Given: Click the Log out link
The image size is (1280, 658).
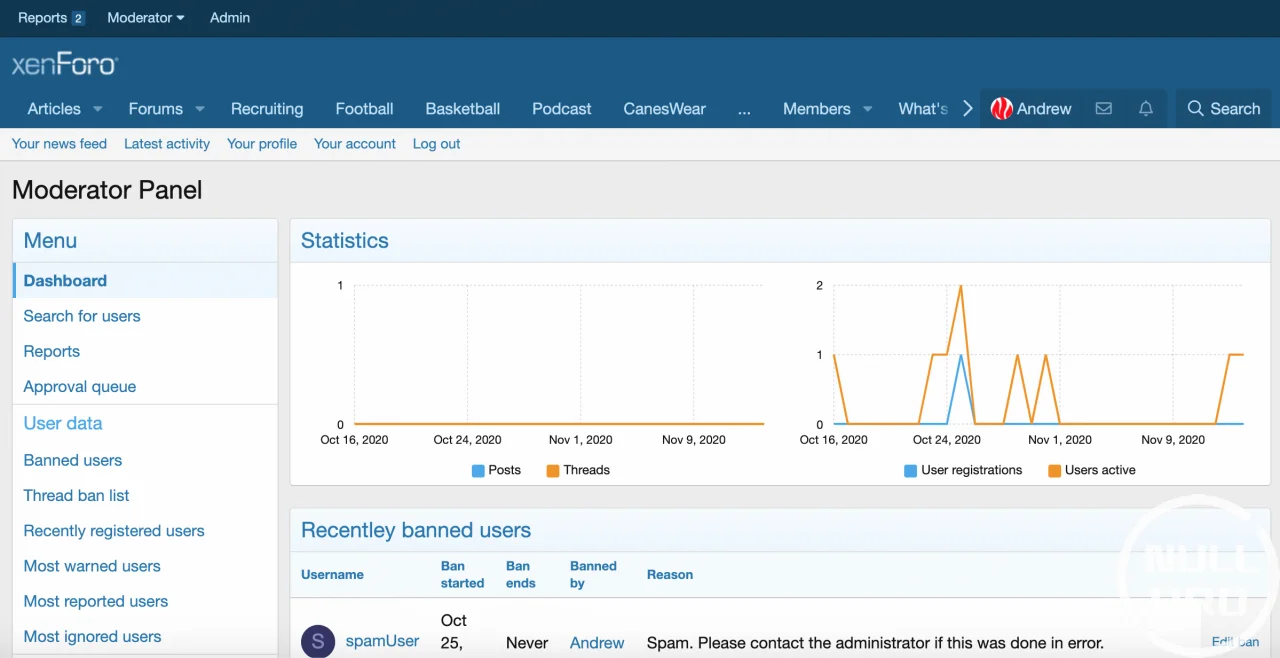Looking at the screenshot, I should tap(436, 144).
